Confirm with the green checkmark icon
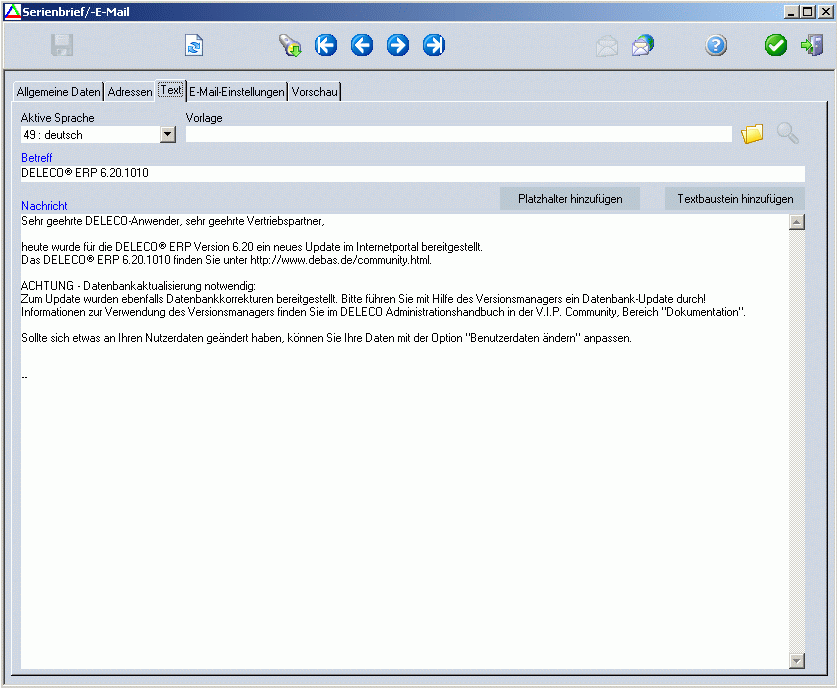 click(776, 45)
